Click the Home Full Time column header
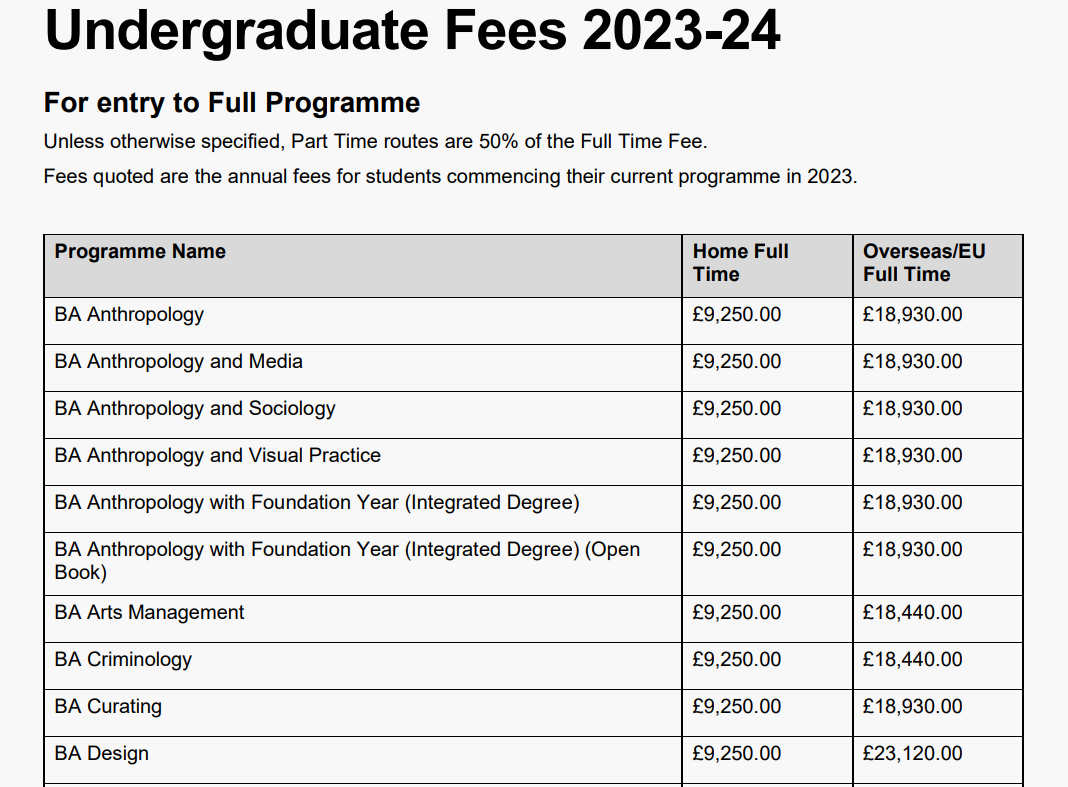Image resolution: width=1068 pixels, height=787 pixels. pos(767,266)
